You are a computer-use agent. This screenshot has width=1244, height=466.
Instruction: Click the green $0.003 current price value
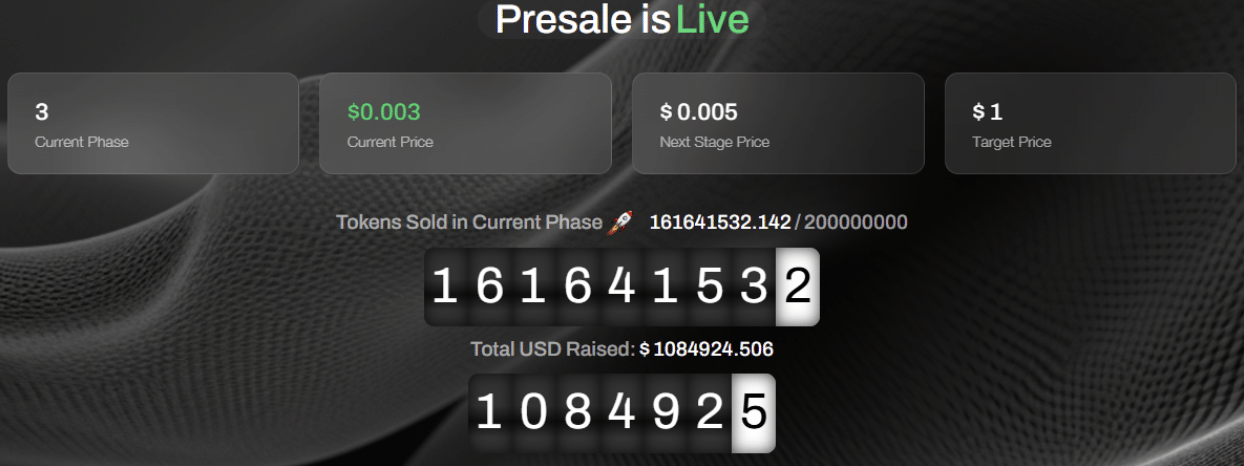[384, 112]
